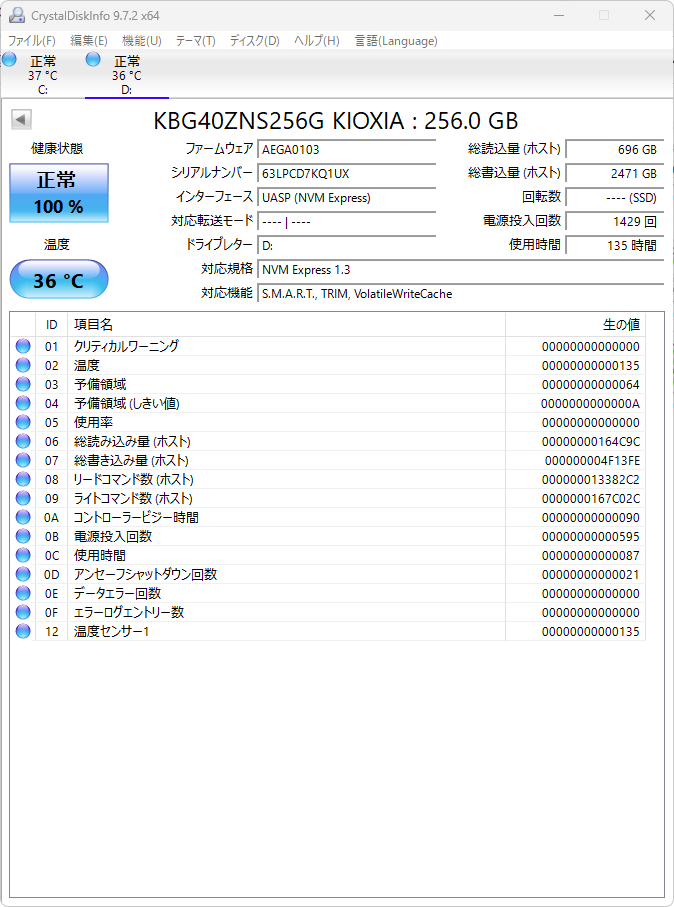Click the total host reads value 696 GB

pyautogui.click(x=614, y=150)
